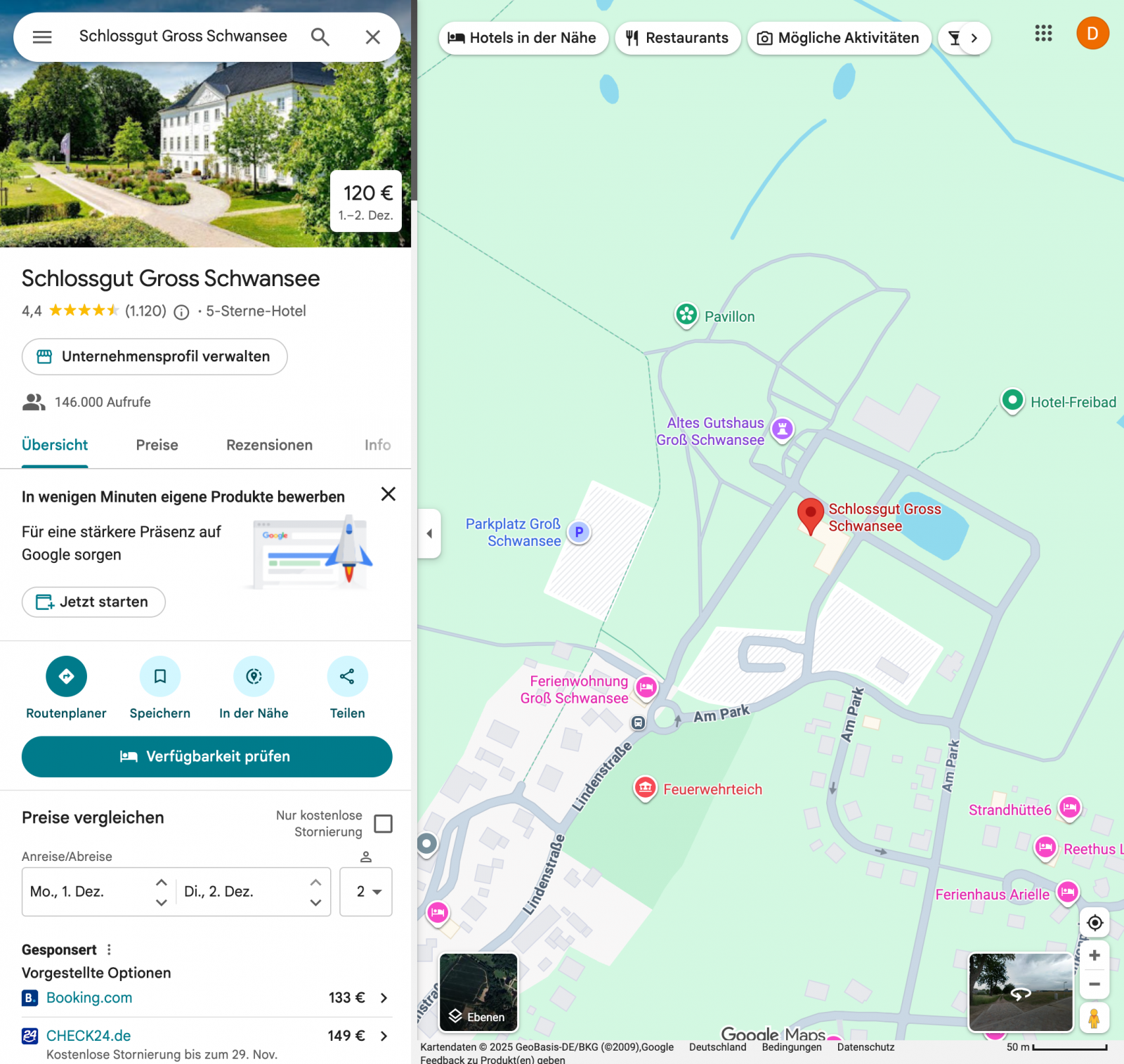This screenshot has height=1064, width=1124.
Task: Collapse the side panel
Action: pos(429,533)
